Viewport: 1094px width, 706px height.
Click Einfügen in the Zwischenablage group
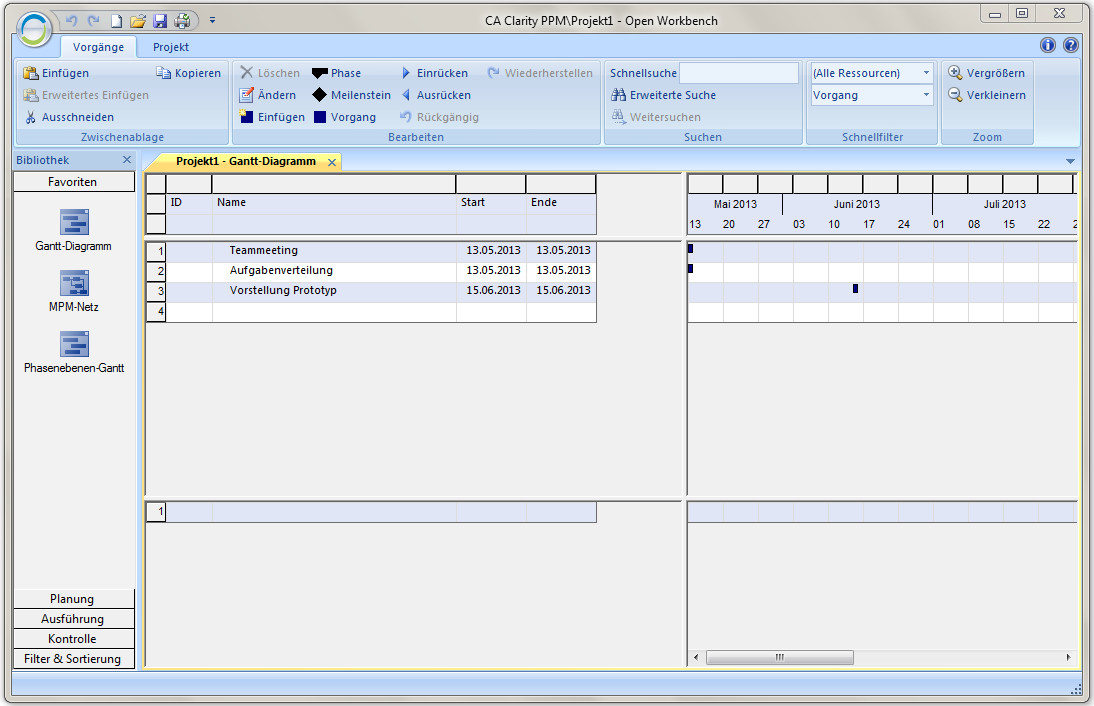57,73
